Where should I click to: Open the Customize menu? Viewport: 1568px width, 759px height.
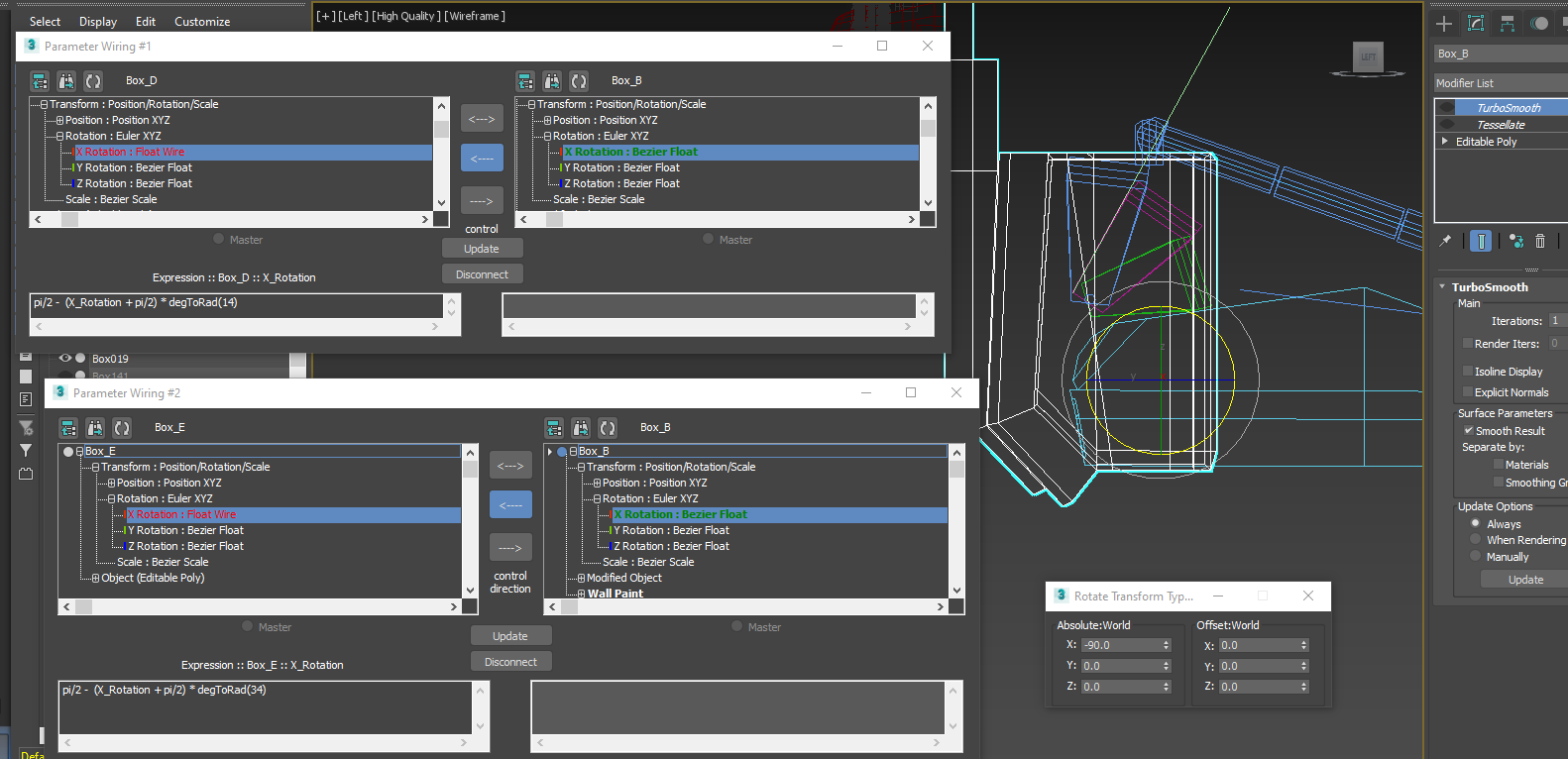coord(202,22)
